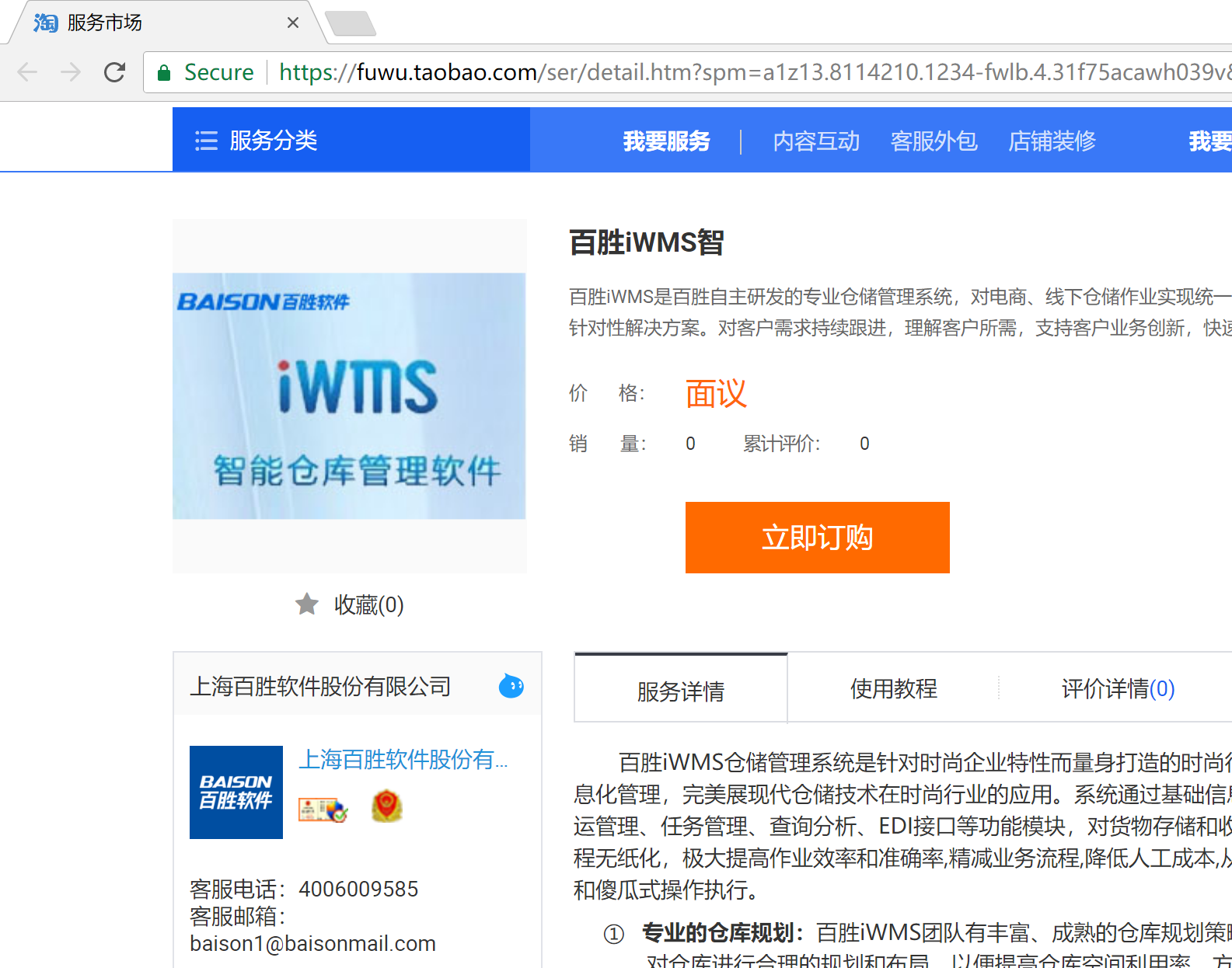Switch to 使用教程 tab
This screenshot has height=968, width=1232.
894,688
